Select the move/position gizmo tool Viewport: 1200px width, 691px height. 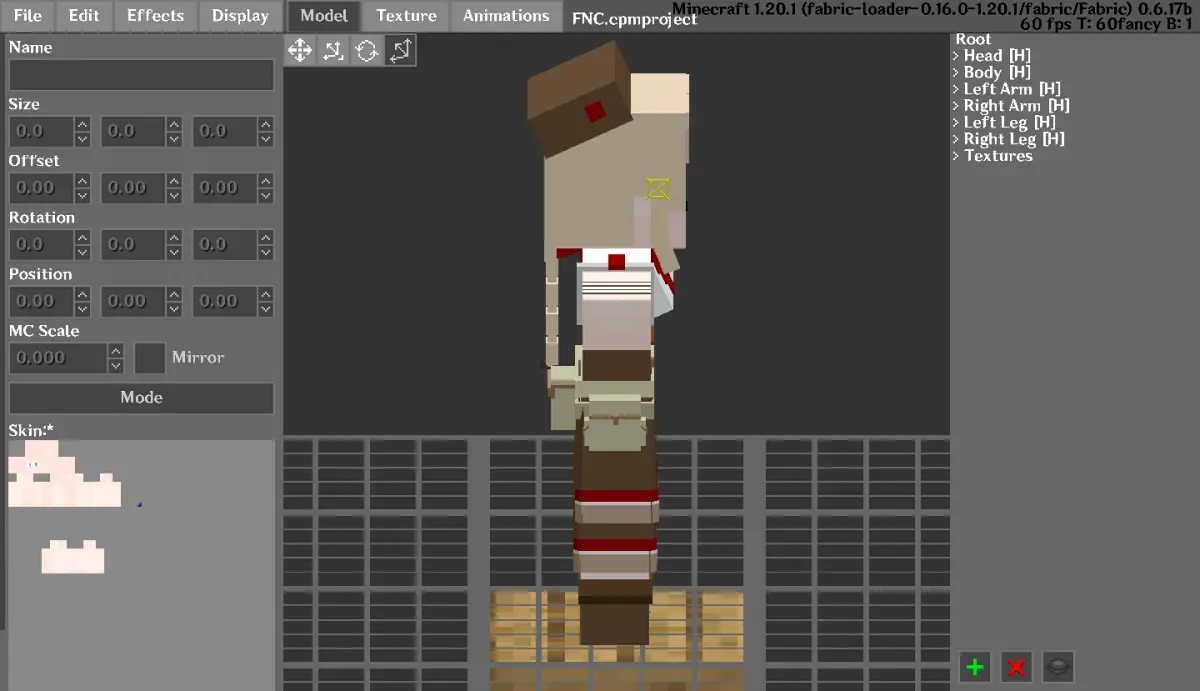click(x=300, y=50)
